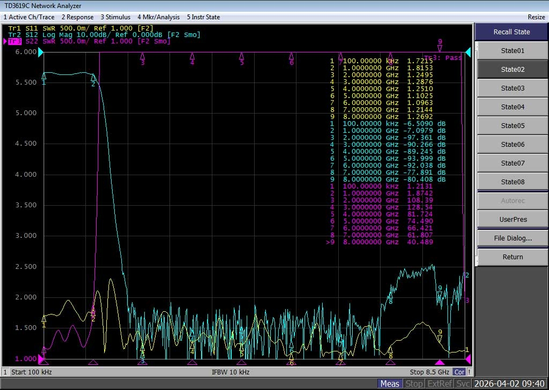
Task: Click the Recall State softkey header
Action: [512, 32]
